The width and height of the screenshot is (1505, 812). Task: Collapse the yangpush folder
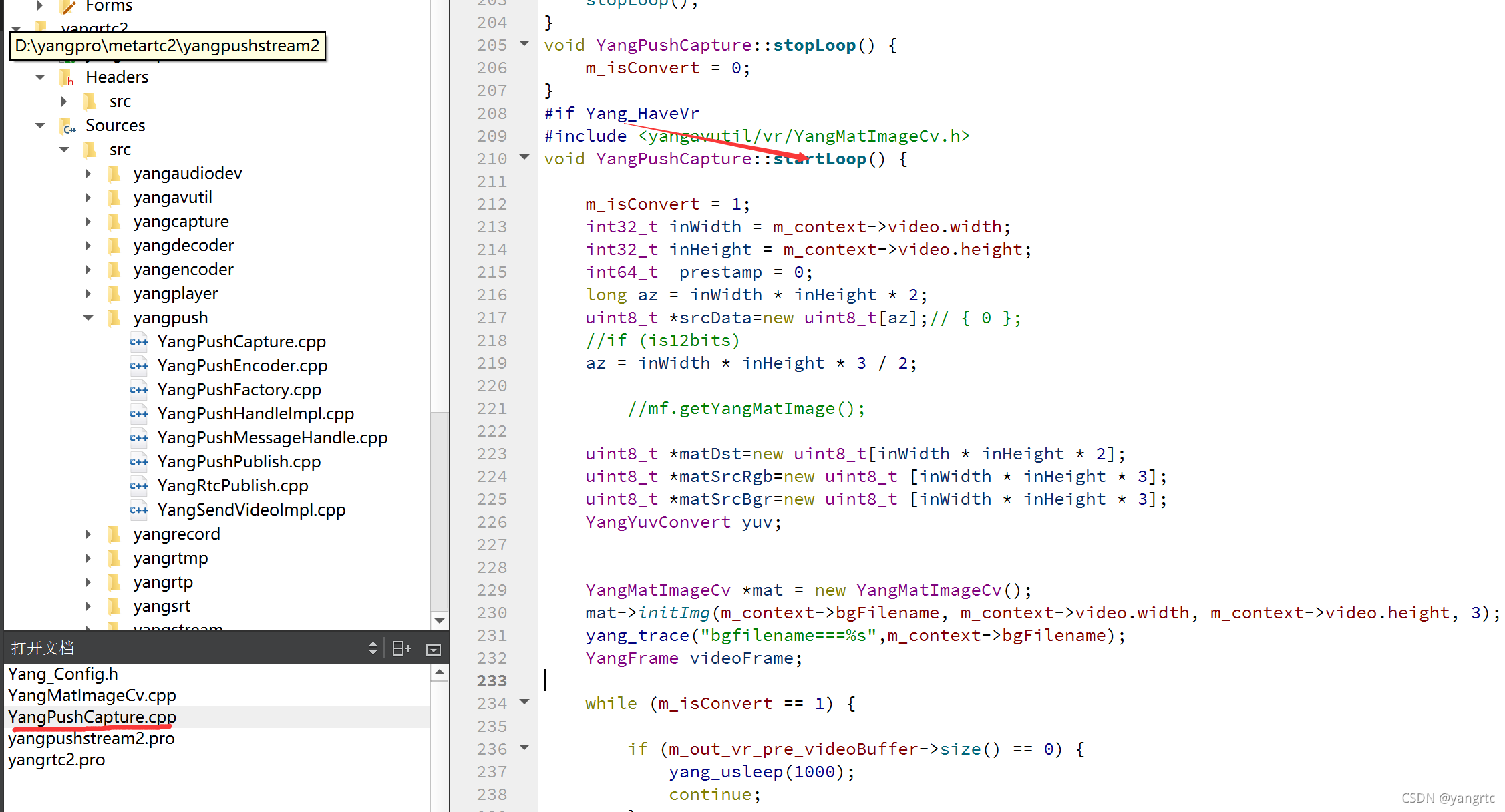(88, 318)
